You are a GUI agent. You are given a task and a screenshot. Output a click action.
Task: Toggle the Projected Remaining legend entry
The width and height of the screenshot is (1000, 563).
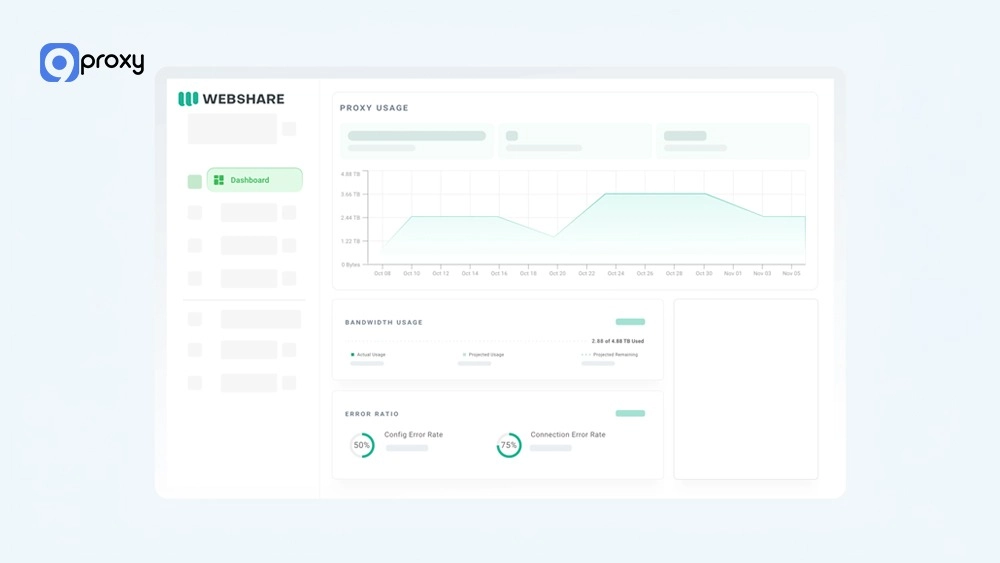pos(611,355)
